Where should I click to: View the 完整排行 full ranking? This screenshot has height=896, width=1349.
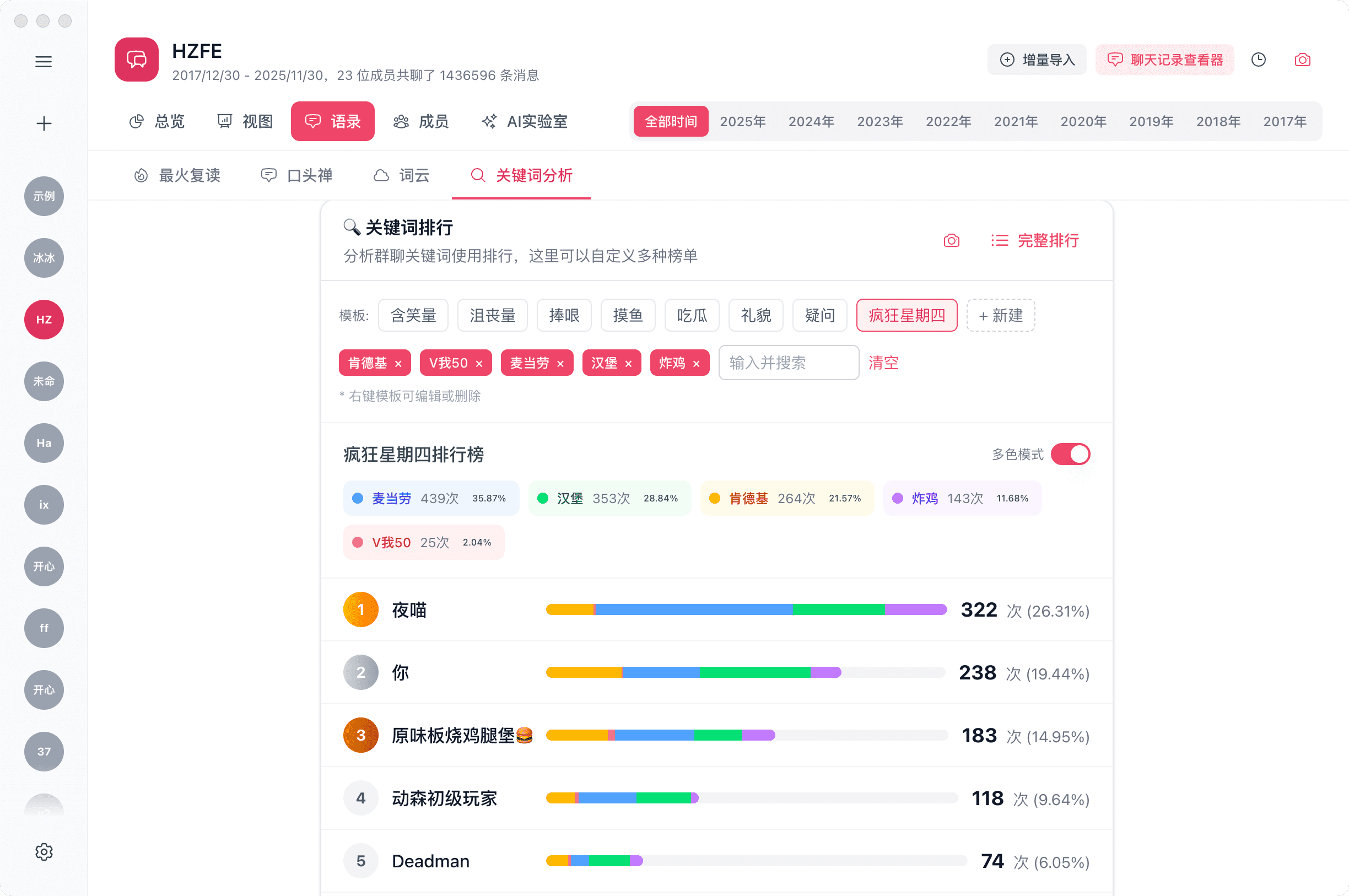click(x=1048, y=241)
